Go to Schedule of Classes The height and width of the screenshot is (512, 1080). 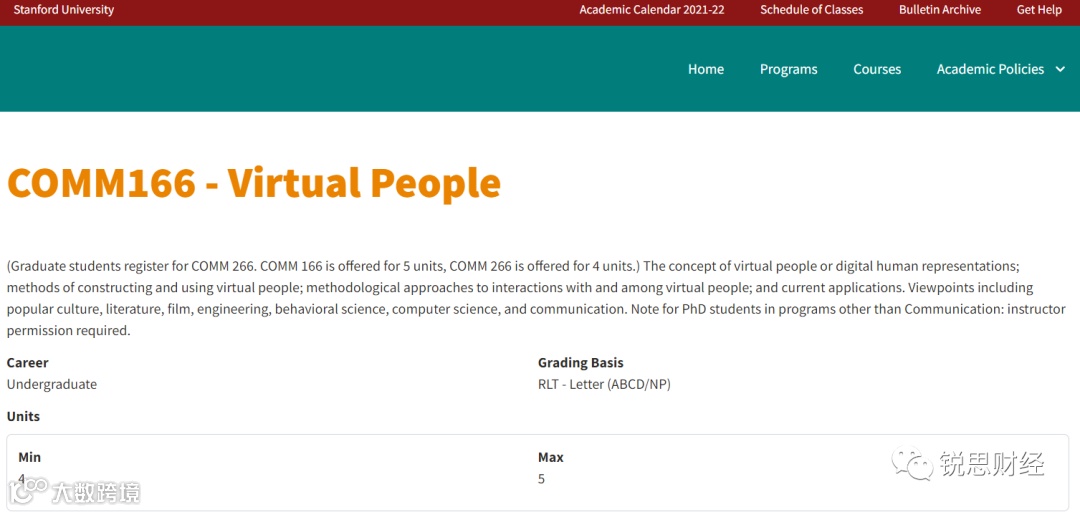pos(811,10)
